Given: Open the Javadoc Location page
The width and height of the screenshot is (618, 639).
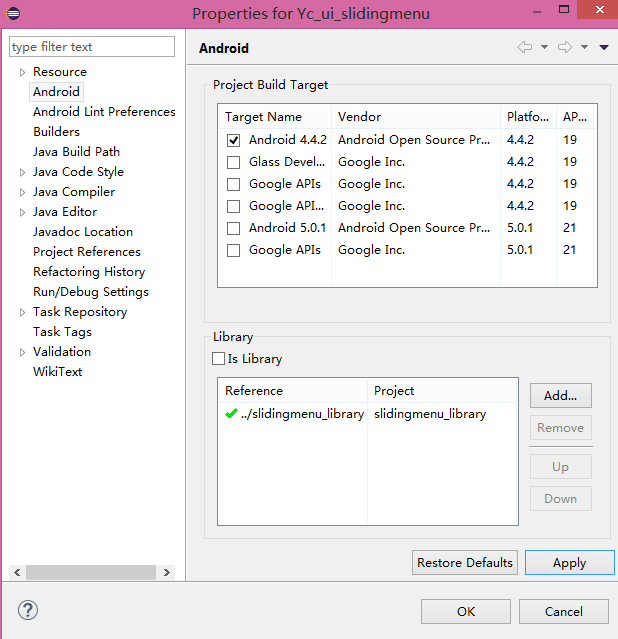Looking at the screenshot, I should tap(83, 231).
